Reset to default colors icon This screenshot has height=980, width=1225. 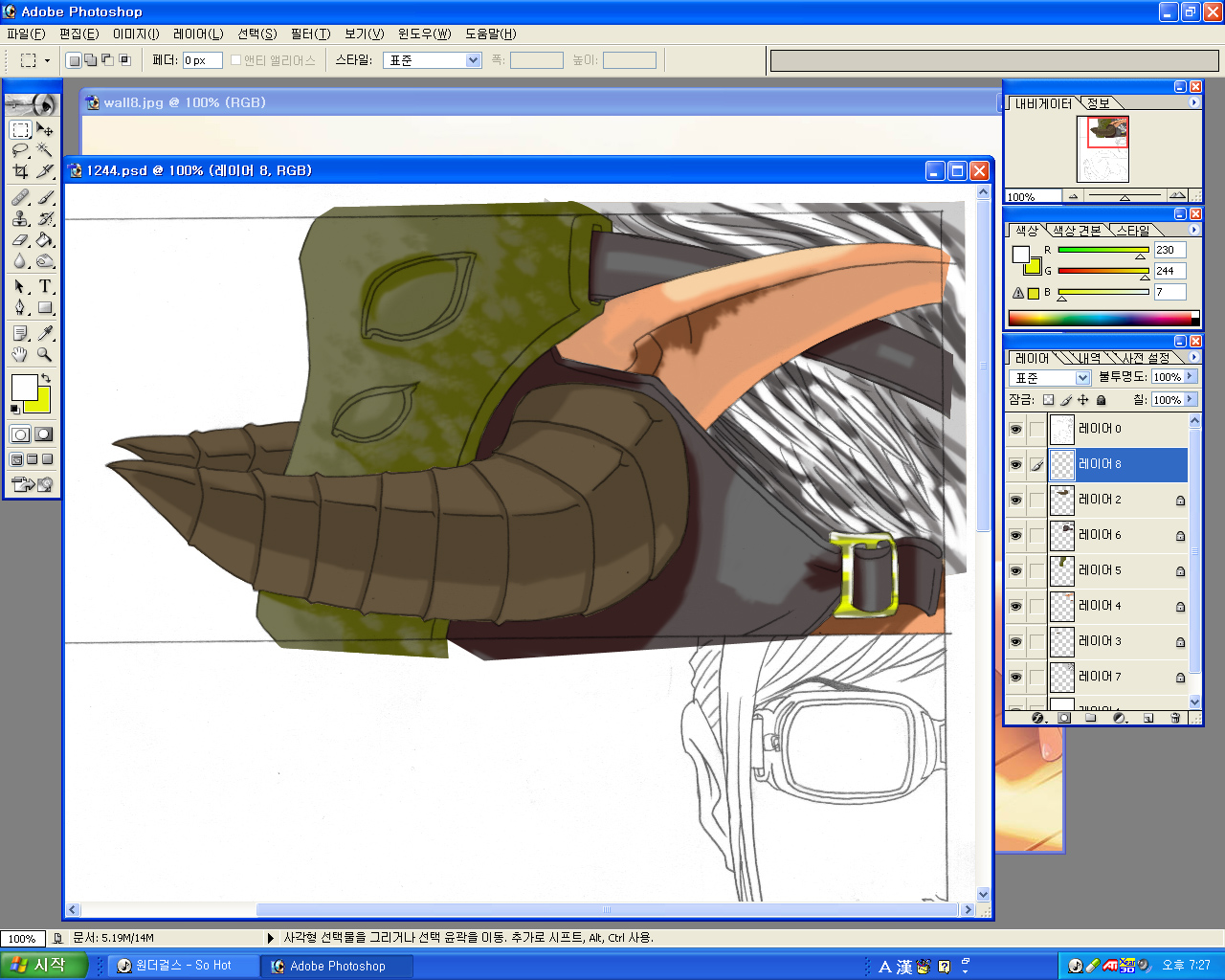tap(14, 409)
